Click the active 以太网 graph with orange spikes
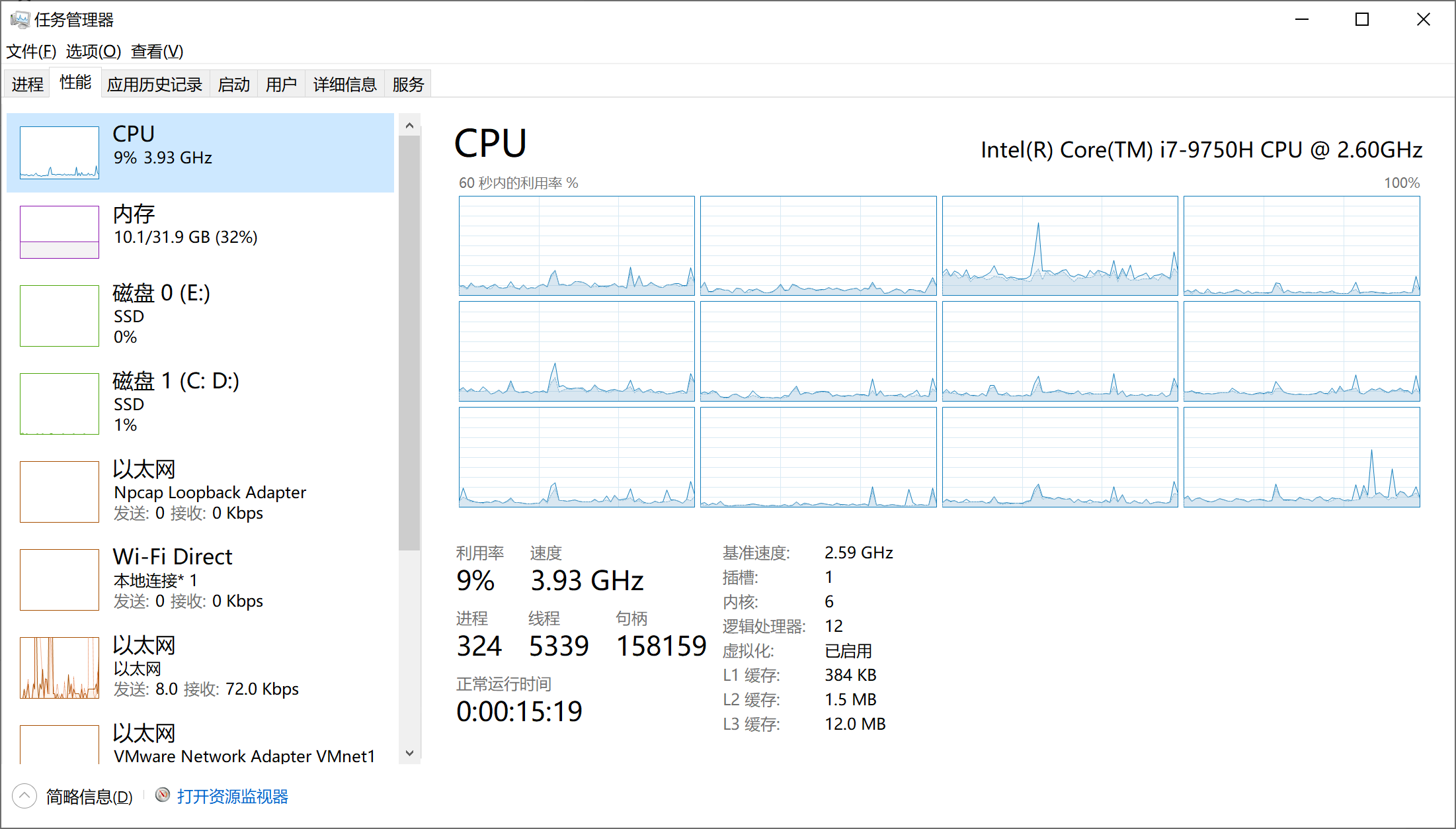The height and width of the screenshot is (829, 1456). point(60,668)
